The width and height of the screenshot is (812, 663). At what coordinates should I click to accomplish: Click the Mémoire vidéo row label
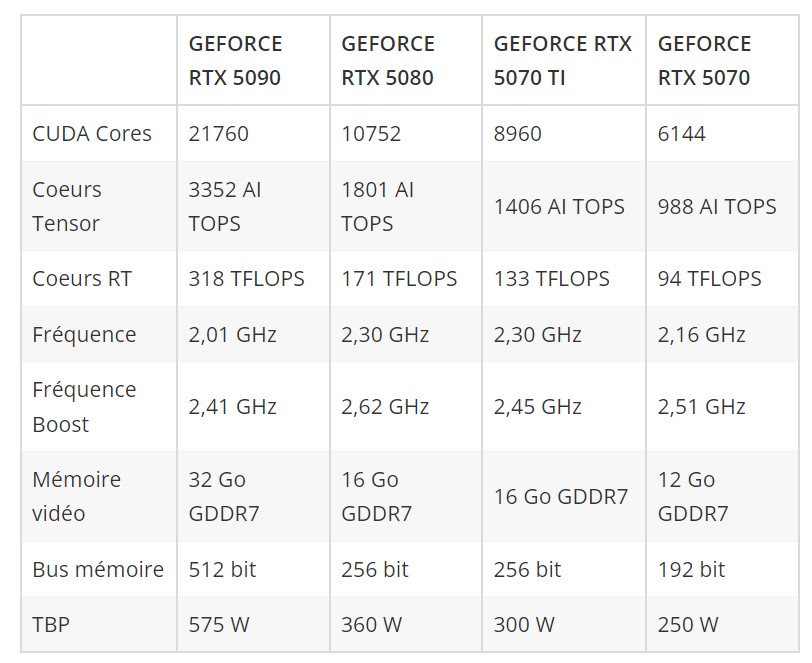click(x=77, y=496)
